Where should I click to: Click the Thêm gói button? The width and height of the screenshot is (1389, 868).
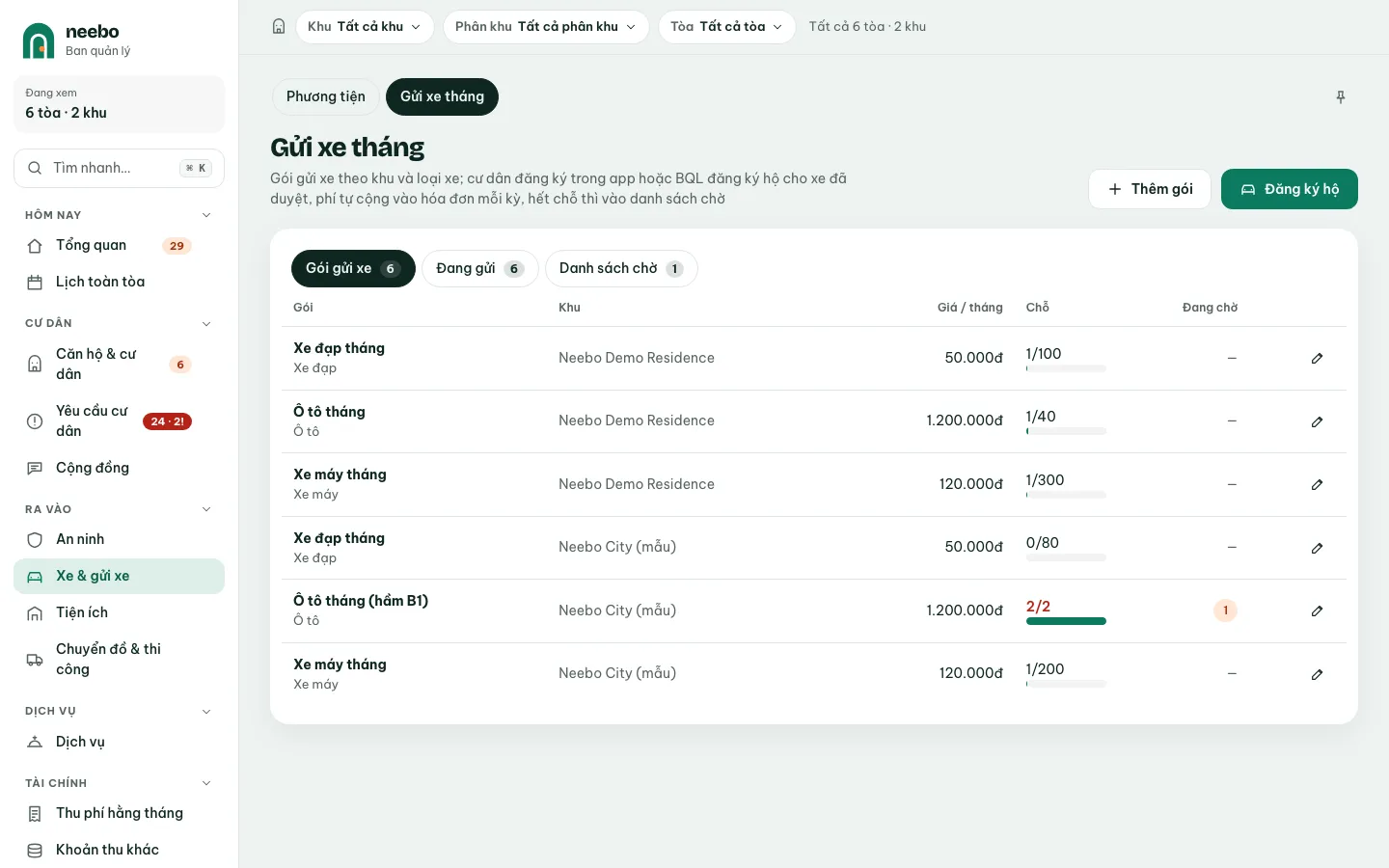[x=1150, y=189]
